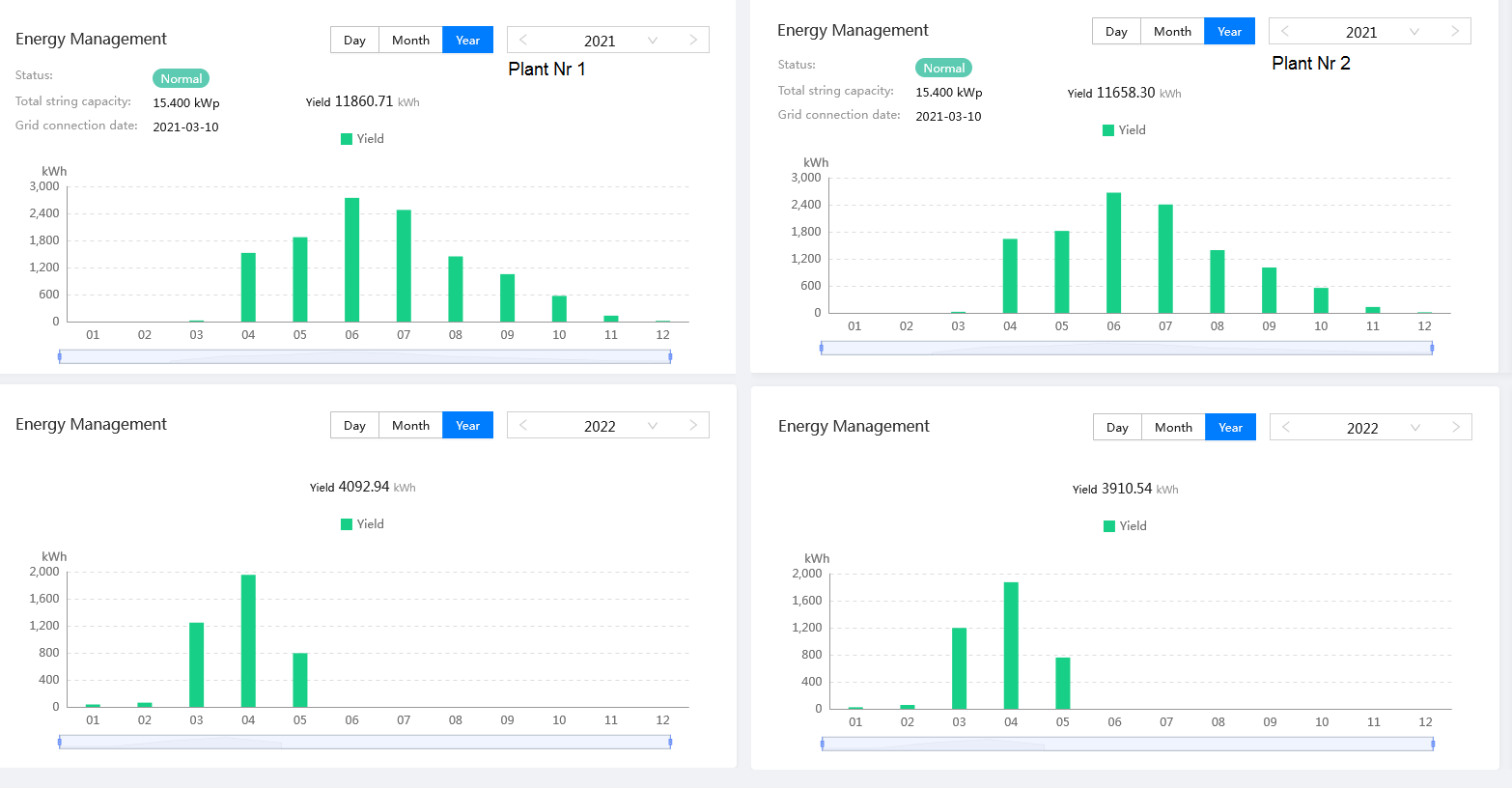Go to previous year in Plant Nr 2 2021 panel

(x=1285, y=31)
